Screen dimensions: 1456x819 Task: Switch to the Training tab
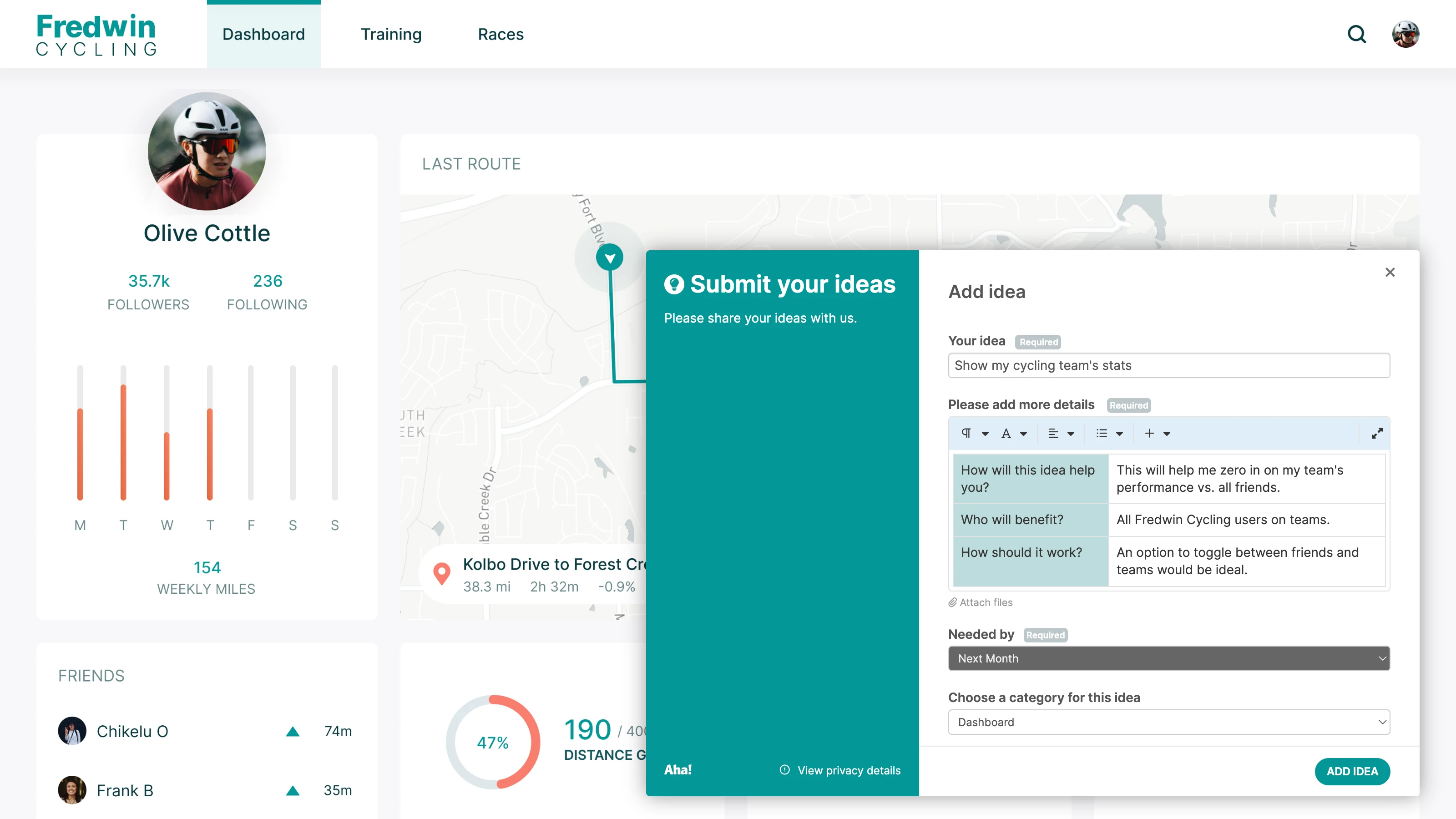point(391,35)
